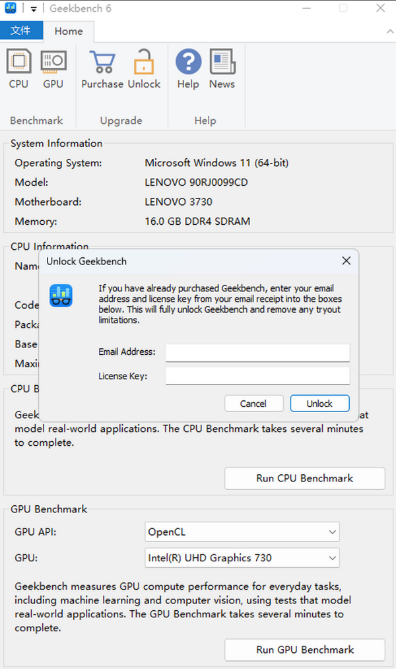Focus the Email Address input field

[257, 352]
